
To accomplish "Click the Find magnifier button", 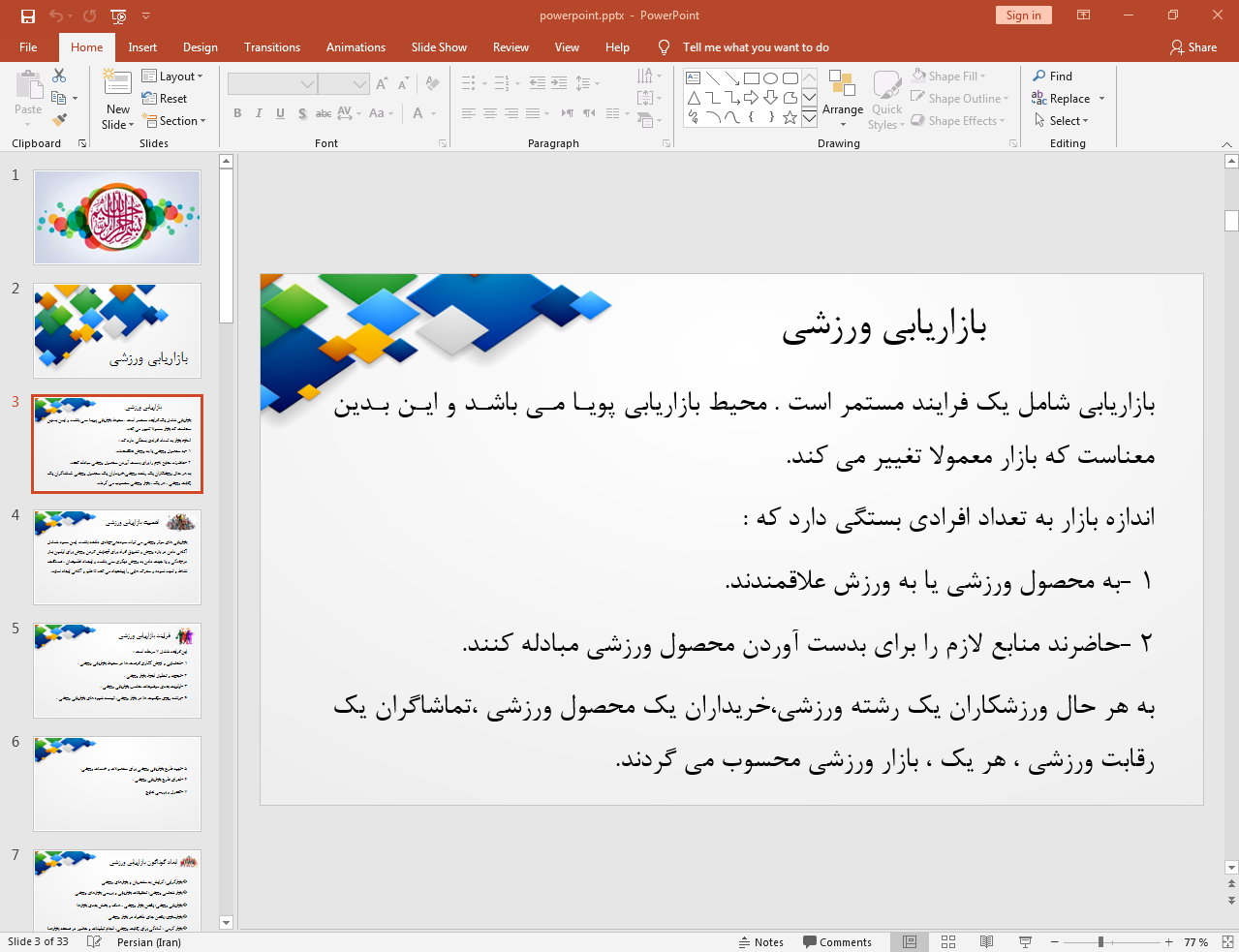I will click(x=1052, y=77).
